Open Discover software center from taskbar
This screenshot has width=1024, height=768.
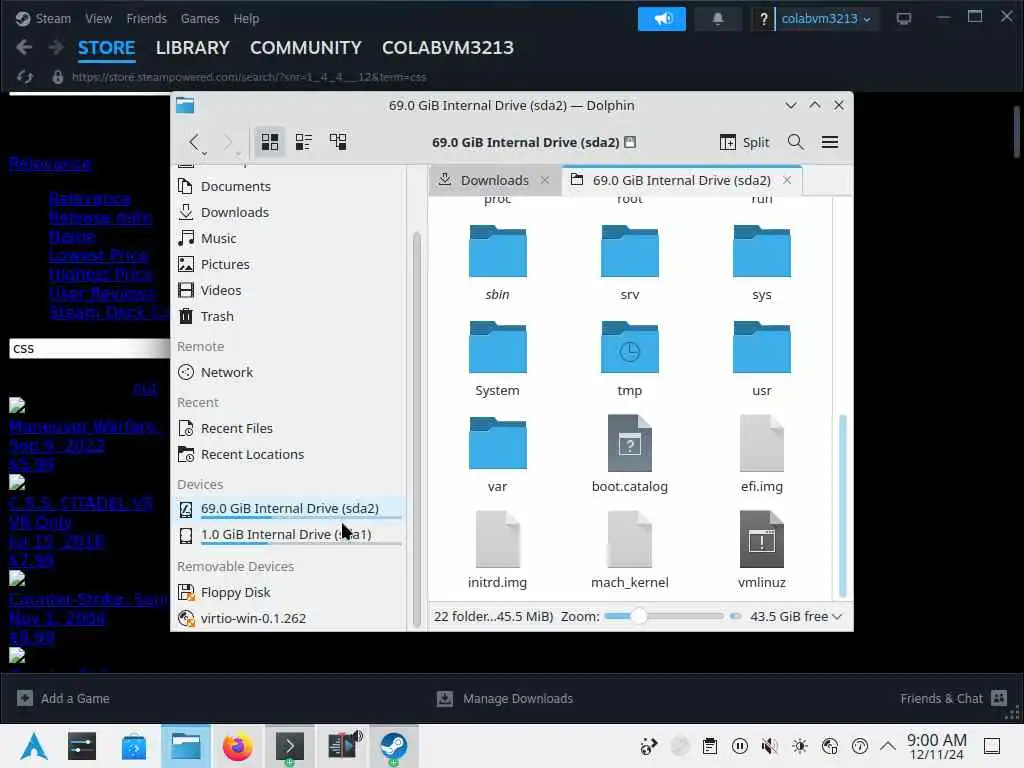pyautogui.click(x=134, y=746)
